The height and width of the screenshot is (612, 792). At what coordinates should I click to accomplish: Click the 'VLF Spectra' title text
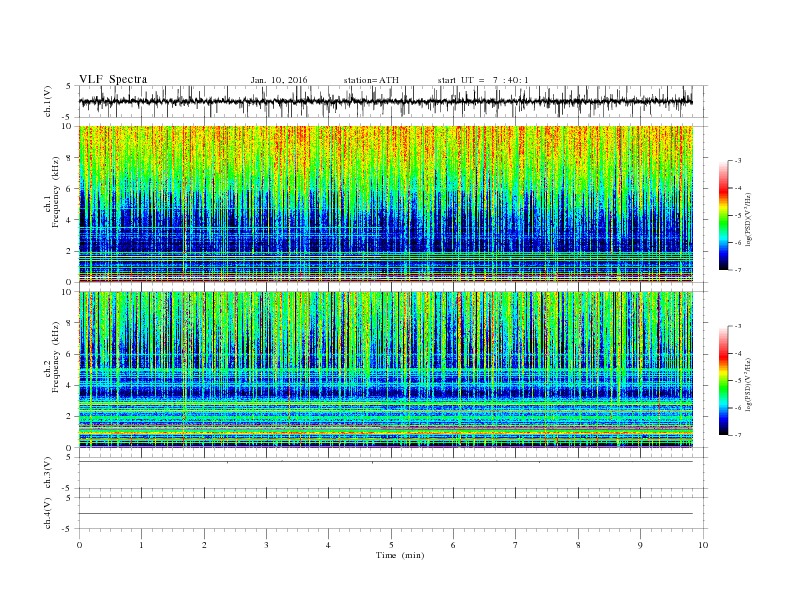pos(113,79)
